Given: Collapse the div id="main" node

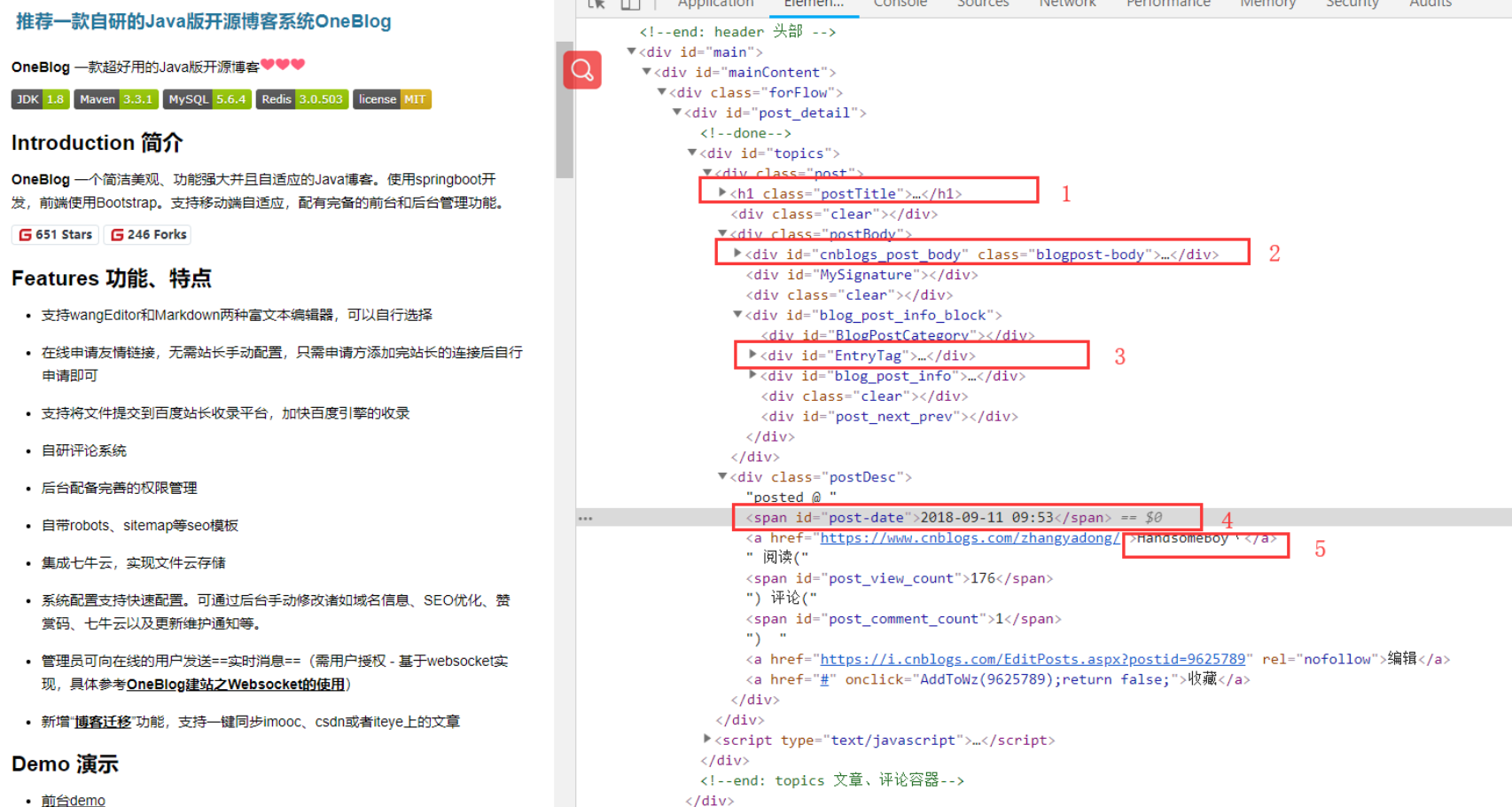Looking at the screenshot, I should pyautogui.click(x=632, y=51).
